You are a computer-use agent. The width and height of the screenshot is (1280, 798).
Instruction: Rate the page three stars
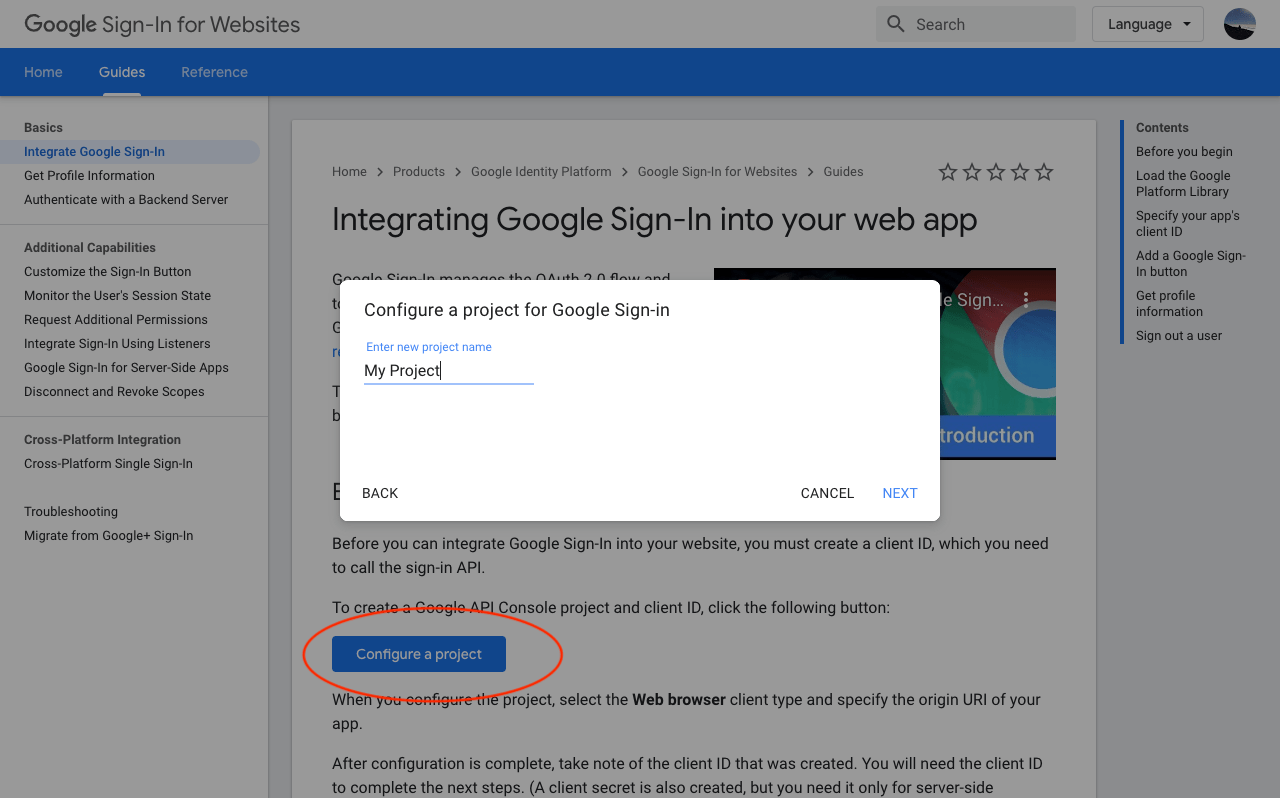[x=996, y=172]
